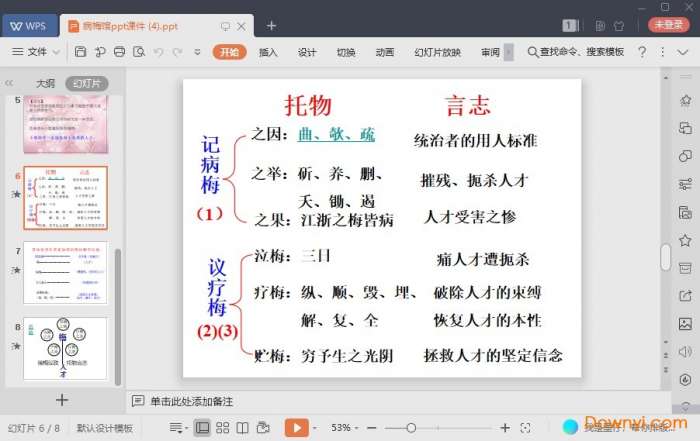Viewport: 700px width, 441px height.
Task: Click the slide editor vertical scrollbar
Action: [666, 257]
